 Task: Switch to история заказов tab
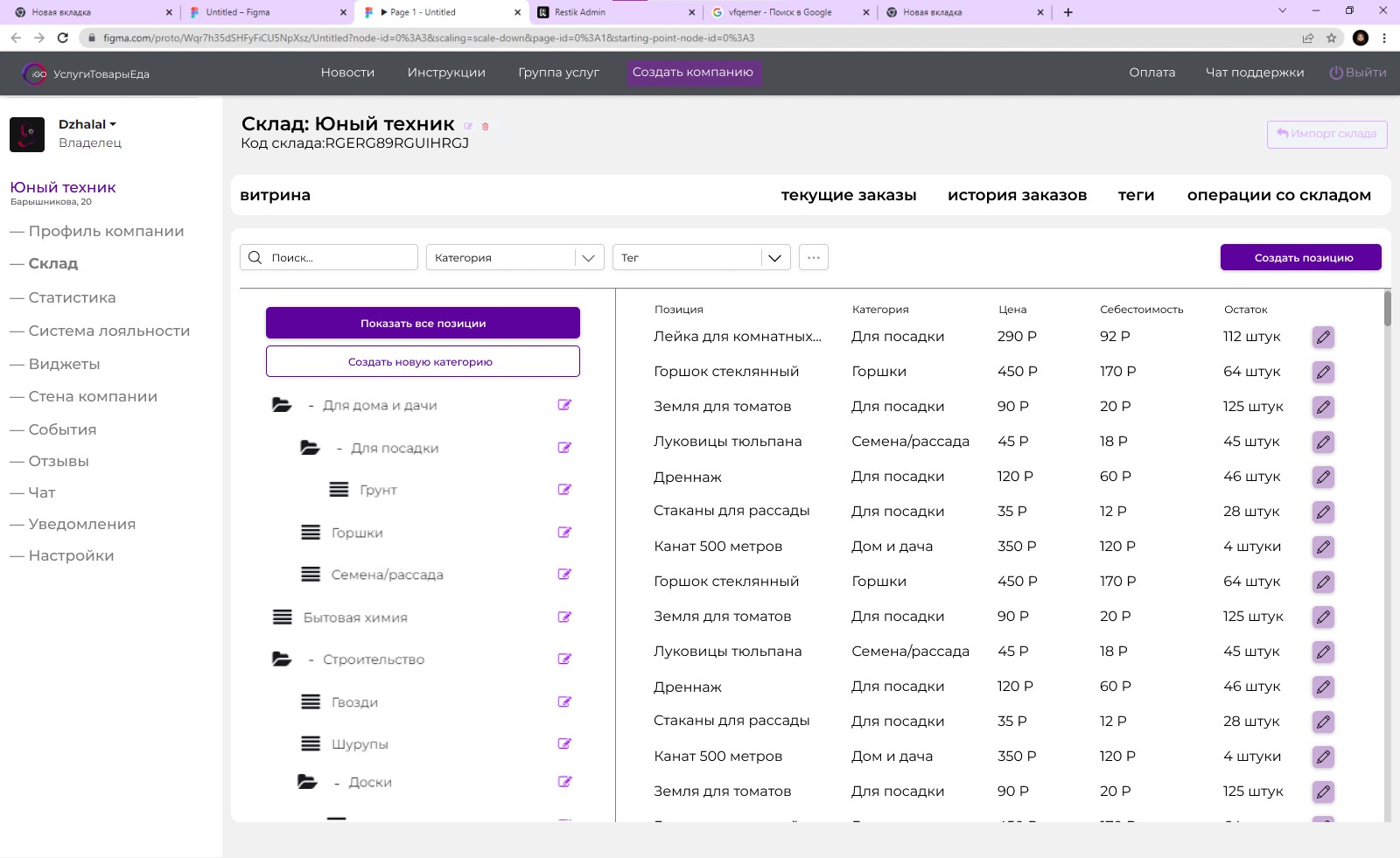1017,195
